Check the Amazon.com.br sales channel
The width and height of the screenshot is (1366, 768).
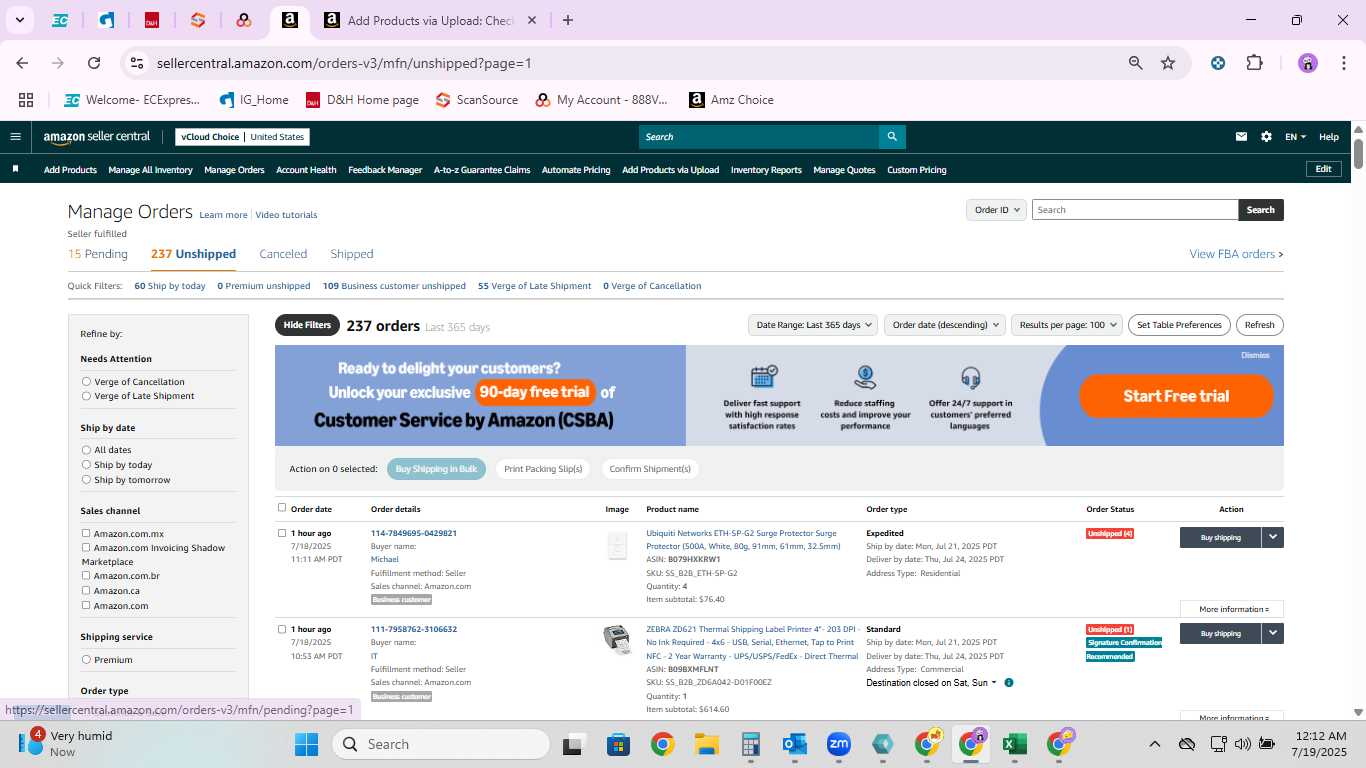coord(86,575)
